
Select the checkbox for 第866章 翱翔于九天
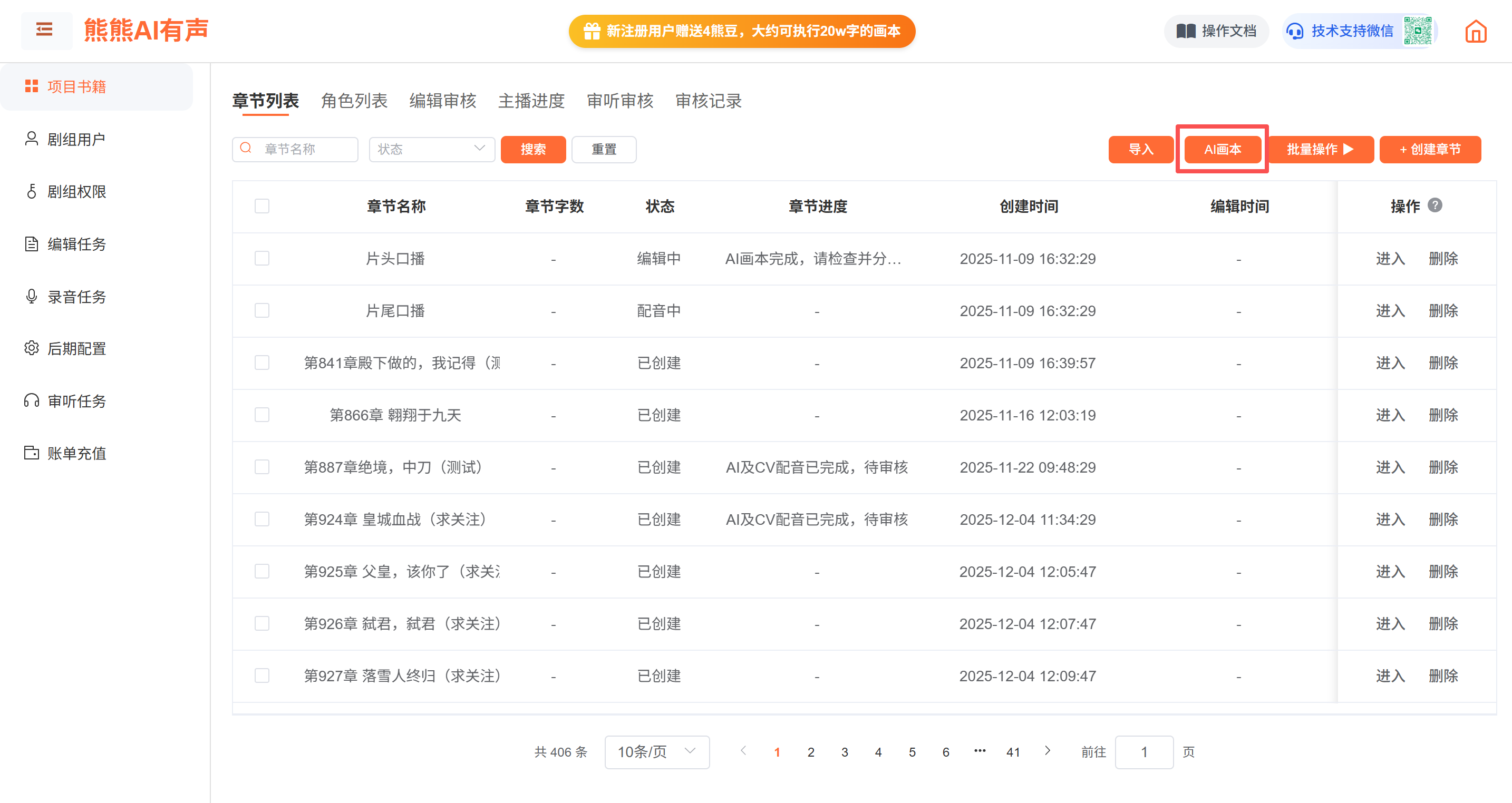coord(262,415)
